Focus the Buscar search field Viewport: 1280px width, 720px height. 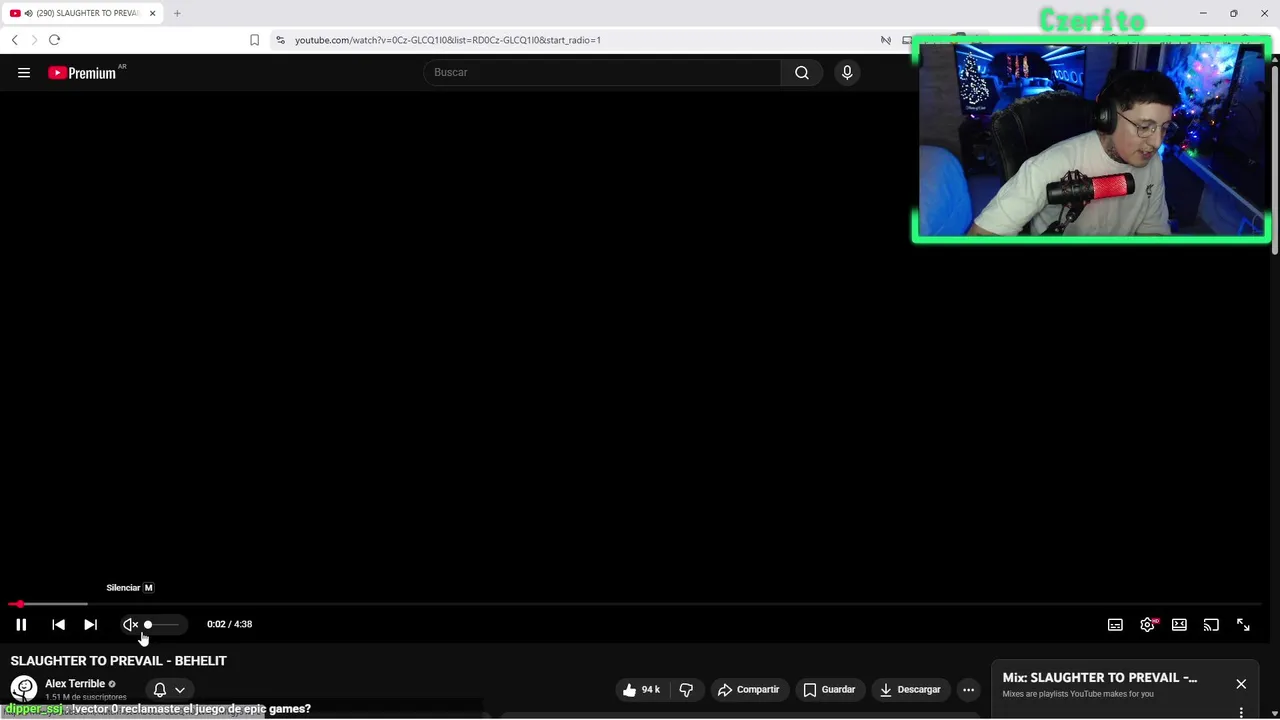(602, 72)
